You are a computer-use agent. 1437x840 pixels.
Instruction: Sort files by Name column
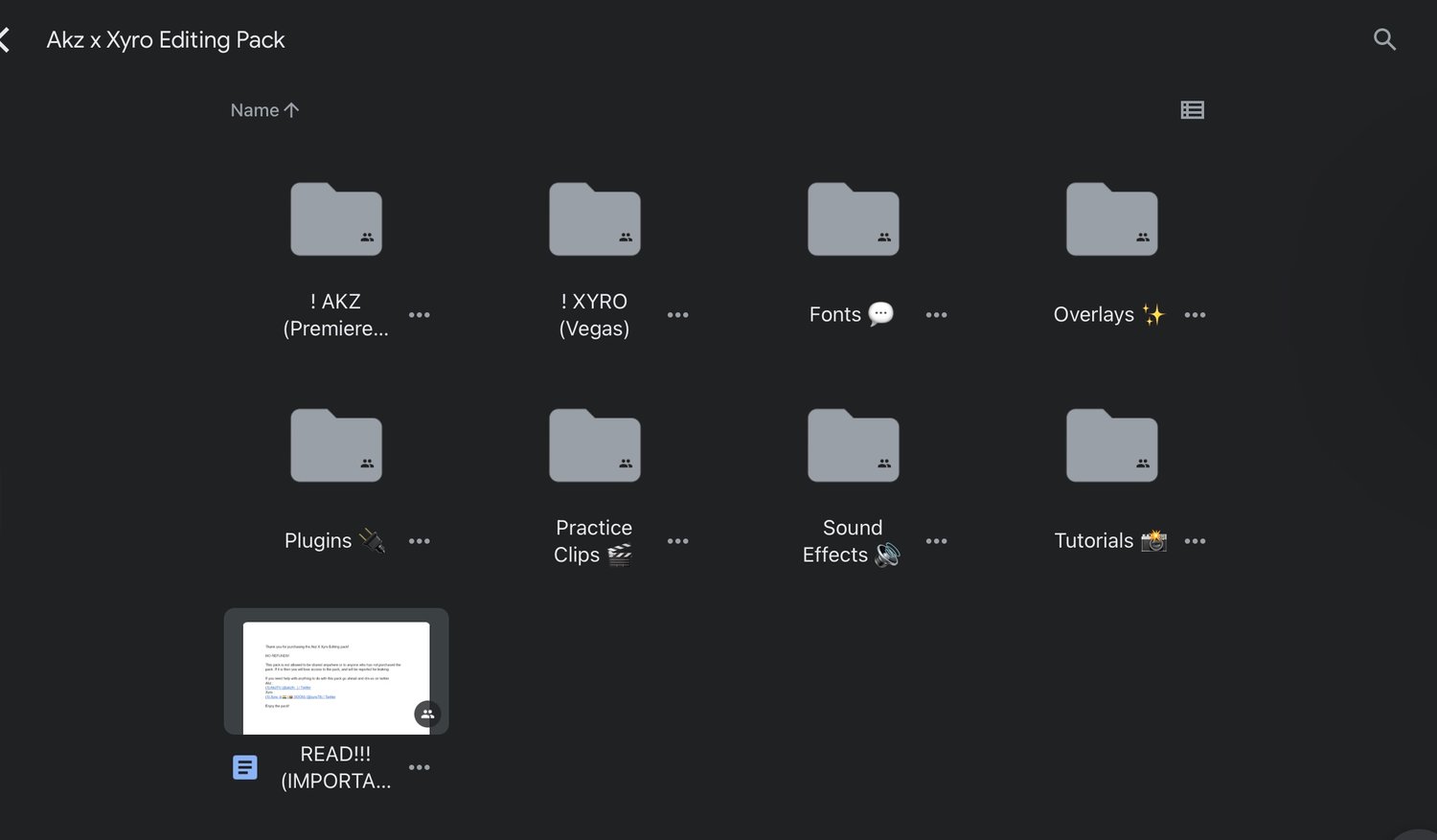[x=264, y=110]
